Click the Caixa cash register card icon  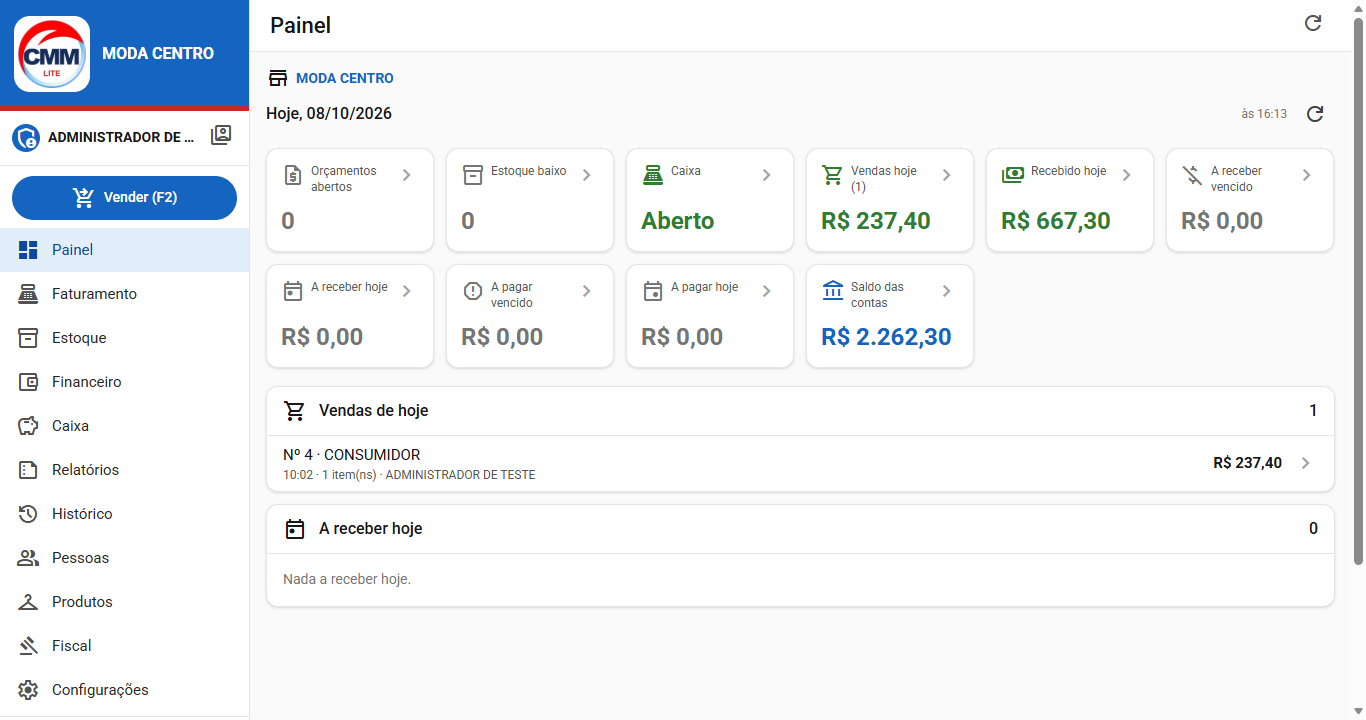click(x=653, y=175)
